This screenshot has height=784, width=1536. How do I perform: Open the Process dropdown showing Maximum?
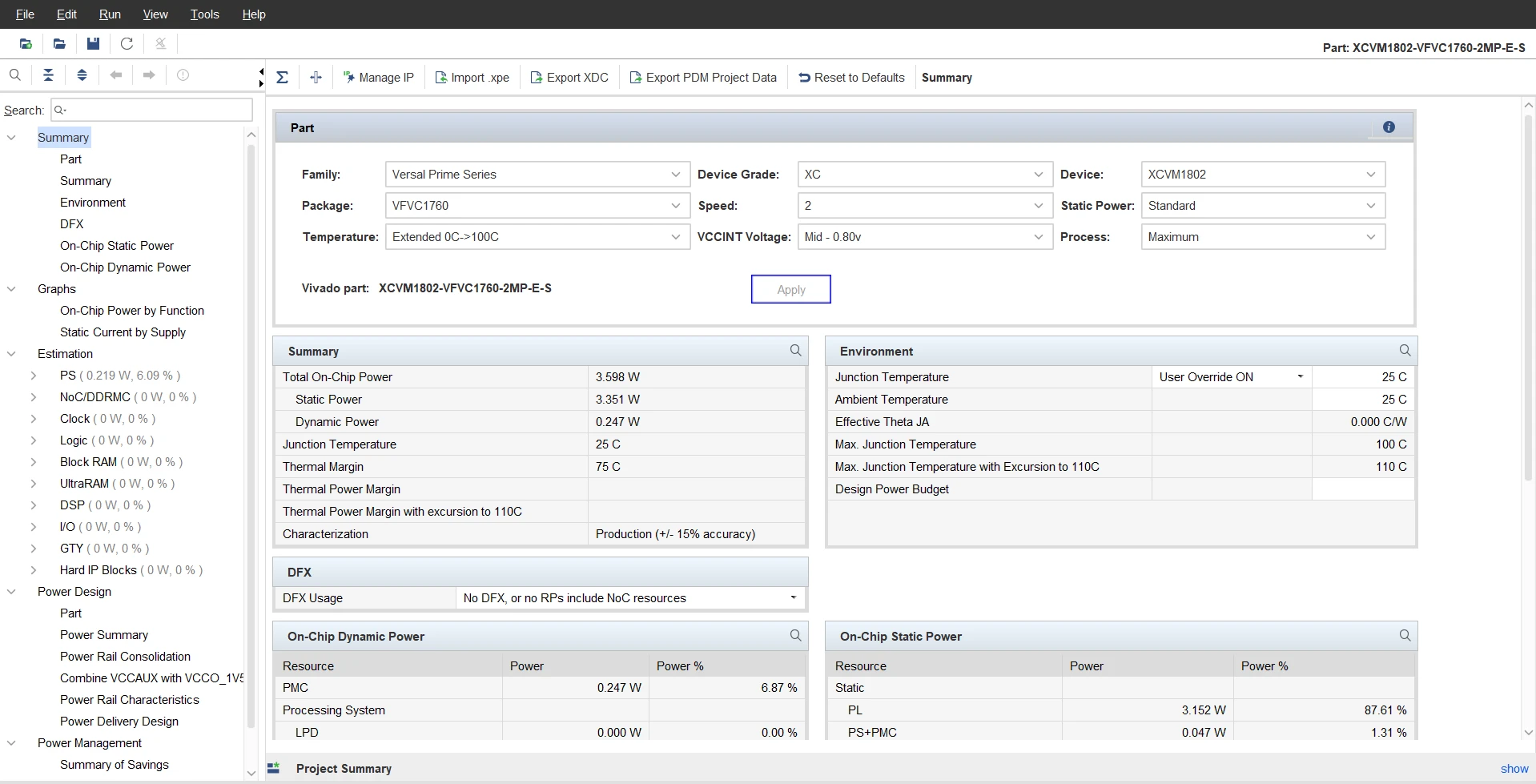pos(1263,237)
